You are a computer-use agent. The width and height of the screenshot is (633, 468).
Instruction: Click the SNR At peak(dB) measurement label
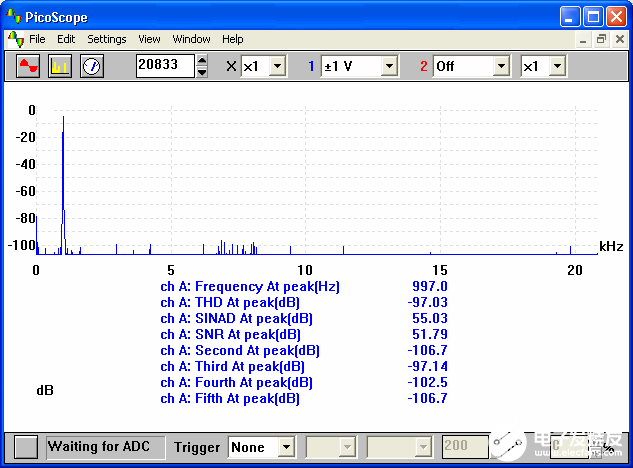(x=231, y=334)
